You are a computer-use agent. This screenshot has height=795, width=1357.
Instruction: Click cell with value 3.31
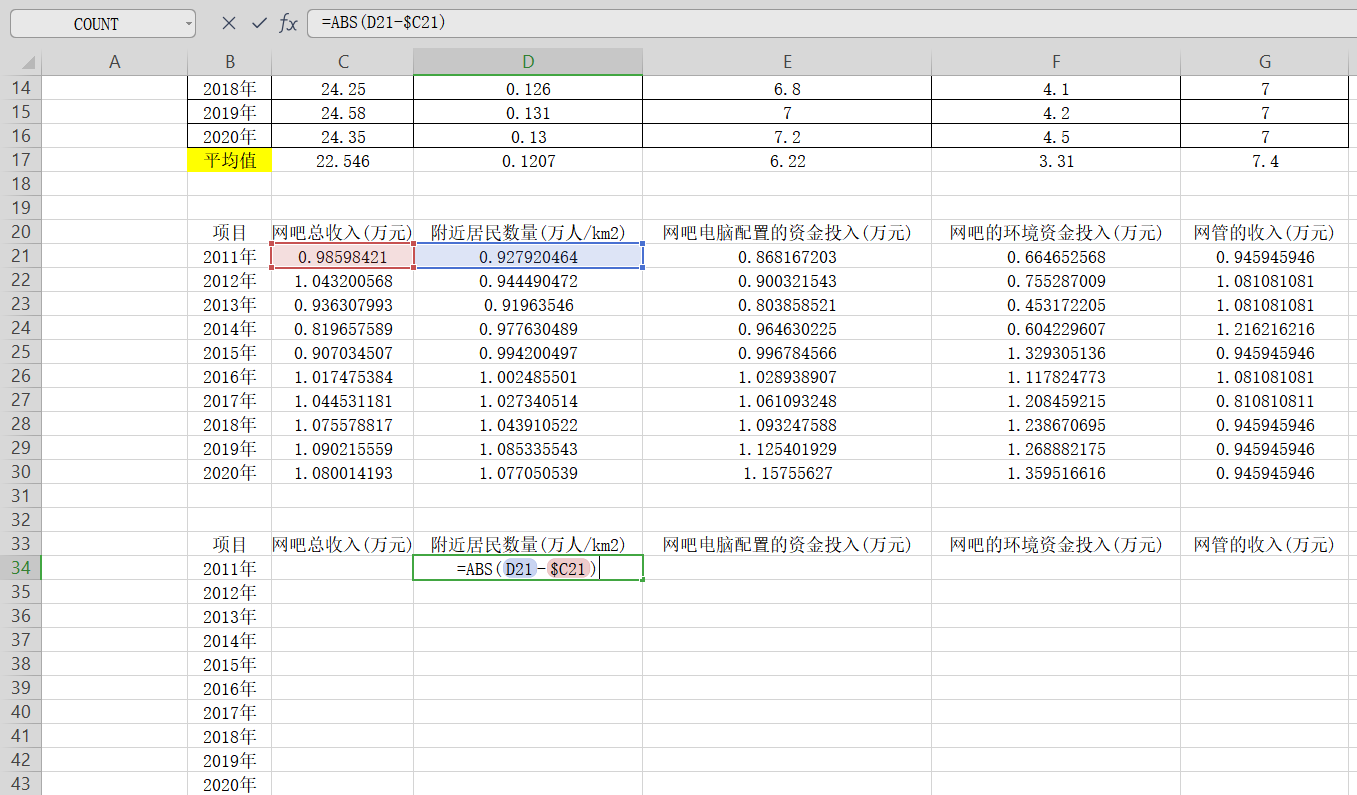[1056, 160]
